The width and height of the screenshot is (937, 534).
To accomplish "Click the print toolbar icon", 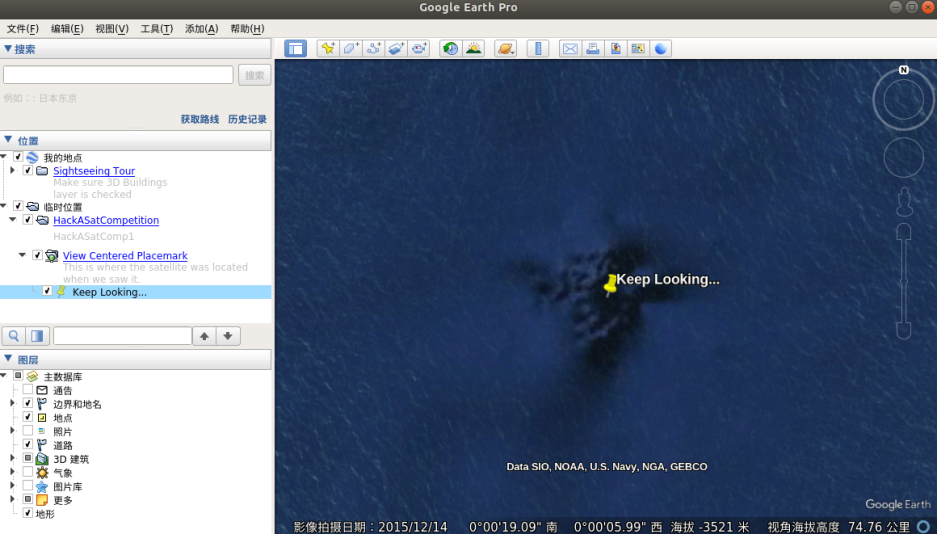I will (593, 48).
